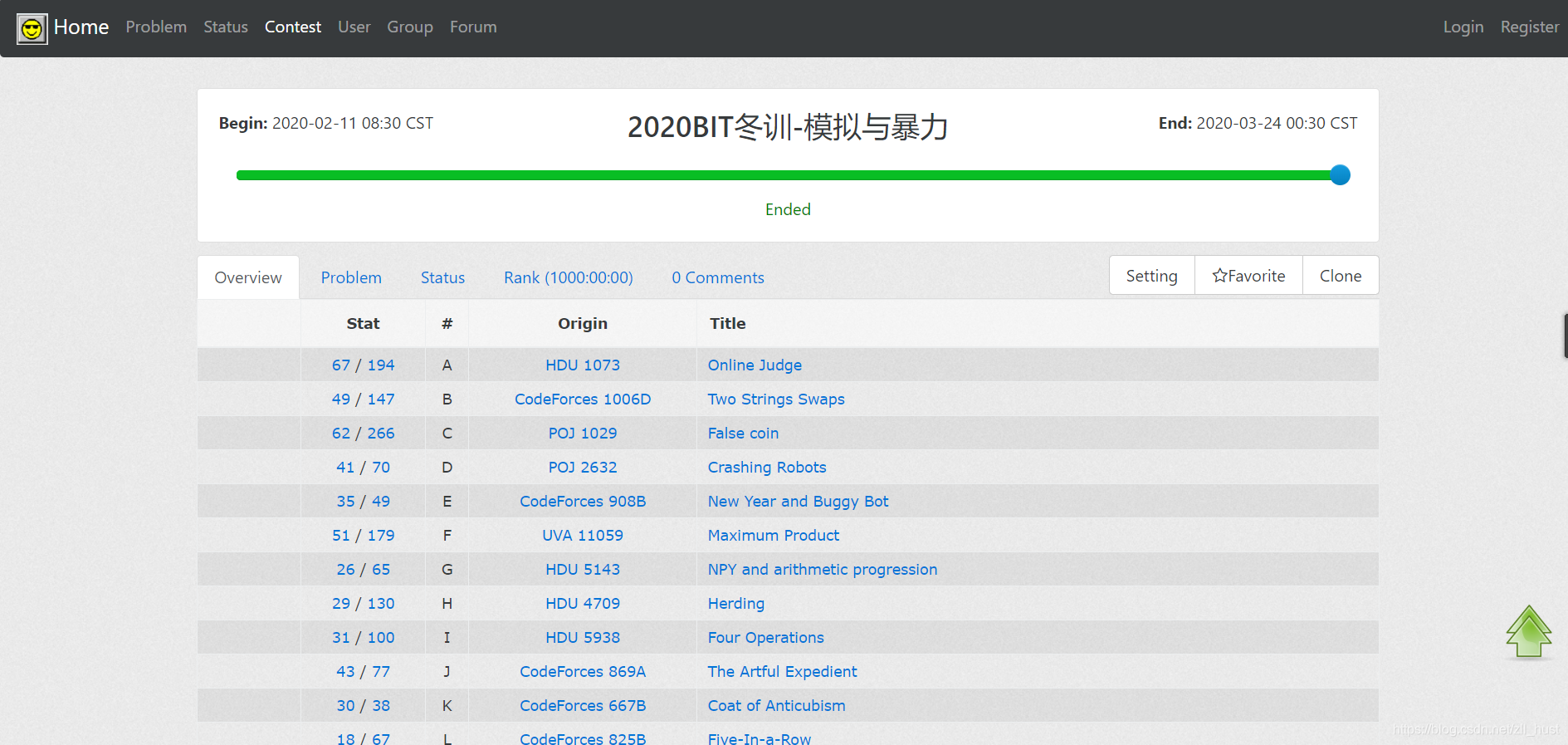Open the Crashing Robots problem
Viewport: 1568px width, 745px height.
[x=767, y=467]
